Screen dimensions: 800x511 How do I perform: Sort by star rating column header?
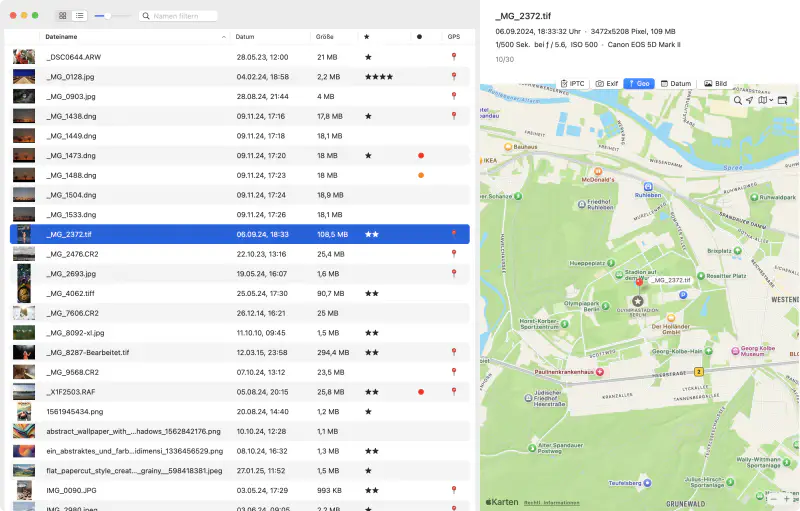(x=367, y=37)
